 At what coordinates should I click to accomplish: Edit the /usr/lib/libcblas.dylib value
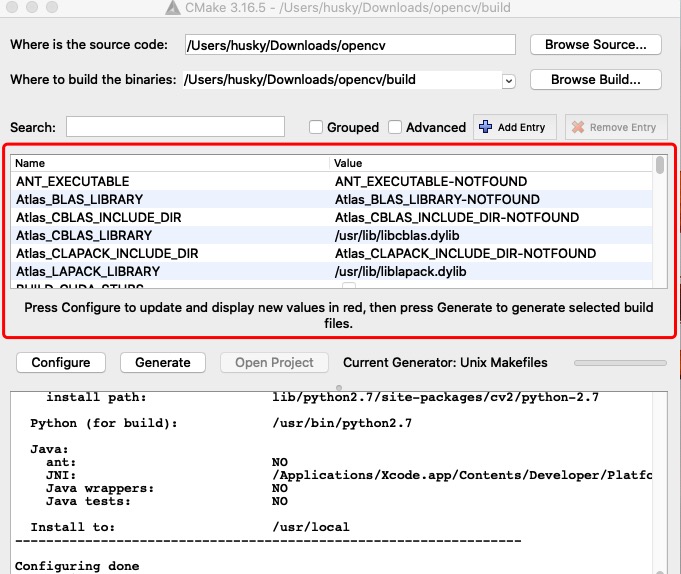point(397,235)
